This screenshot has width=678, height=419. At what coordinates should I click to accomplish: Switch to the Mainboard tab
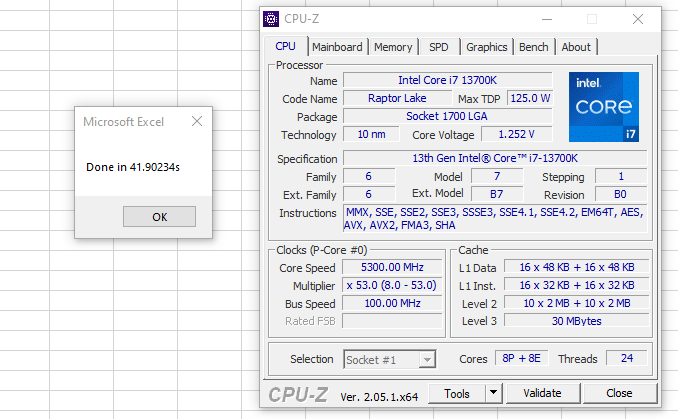pyautogui.click(x=337, y=47)
